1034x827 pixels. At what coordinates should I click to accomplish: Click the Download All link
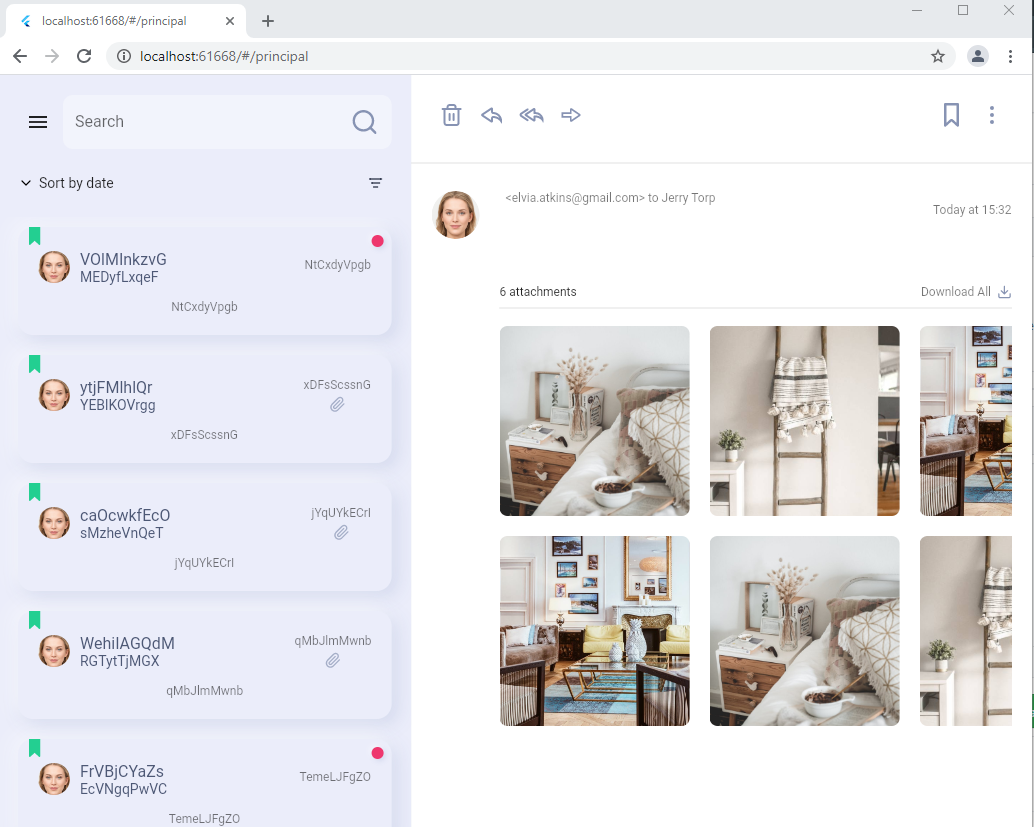(x=956, y=291)
